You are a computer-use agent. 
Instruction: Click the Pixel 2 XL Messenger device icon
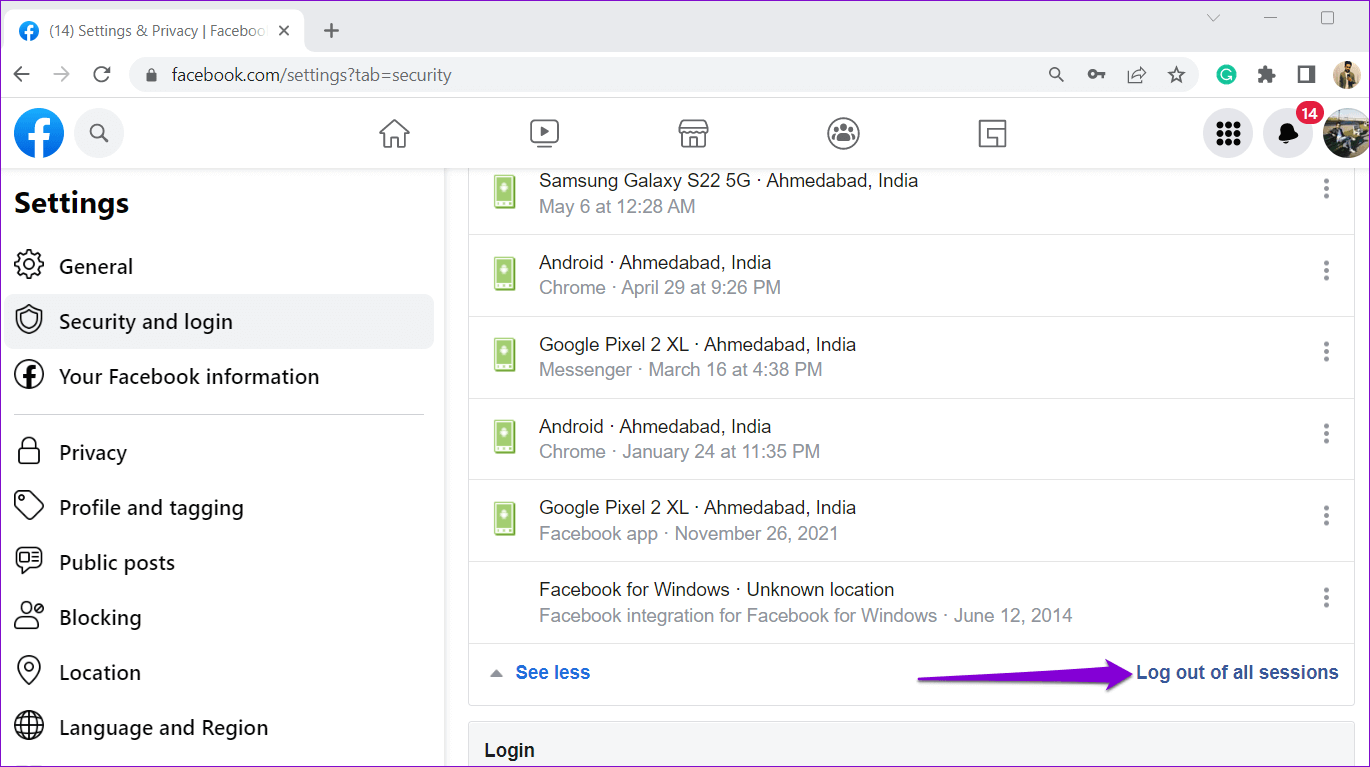point(505,355)
